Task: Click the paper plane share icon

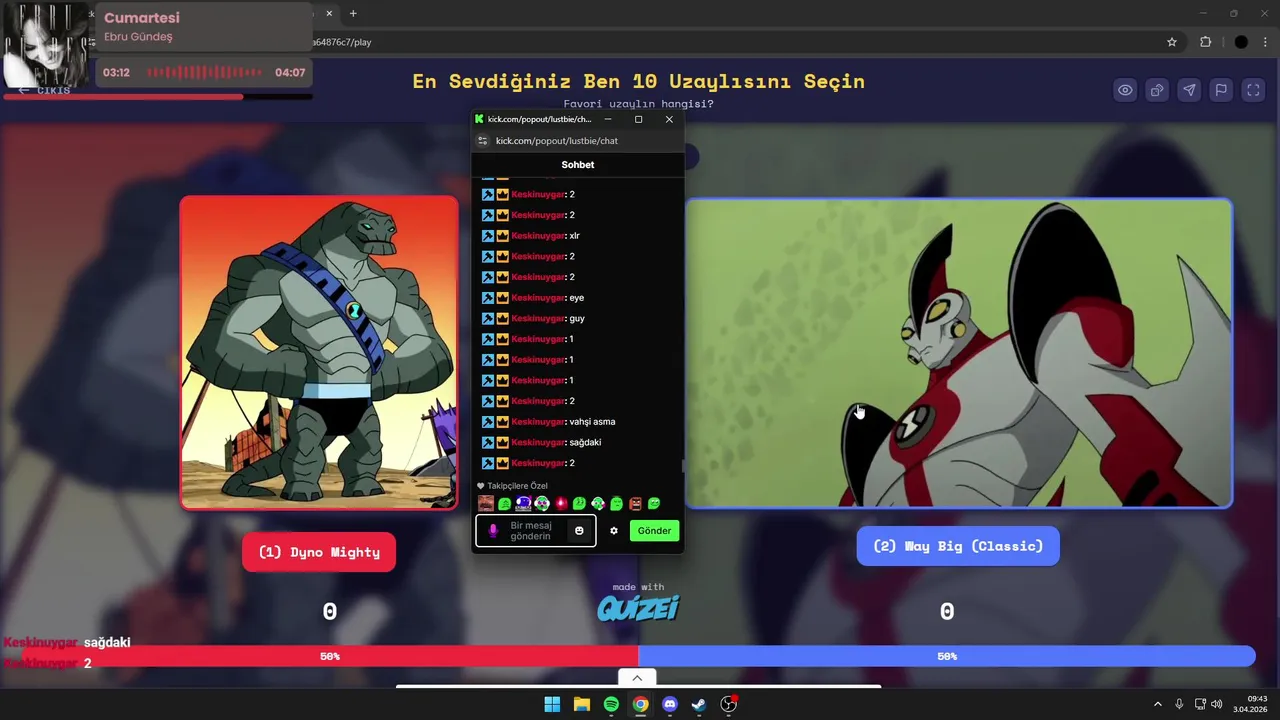Action: (1189, 90)
